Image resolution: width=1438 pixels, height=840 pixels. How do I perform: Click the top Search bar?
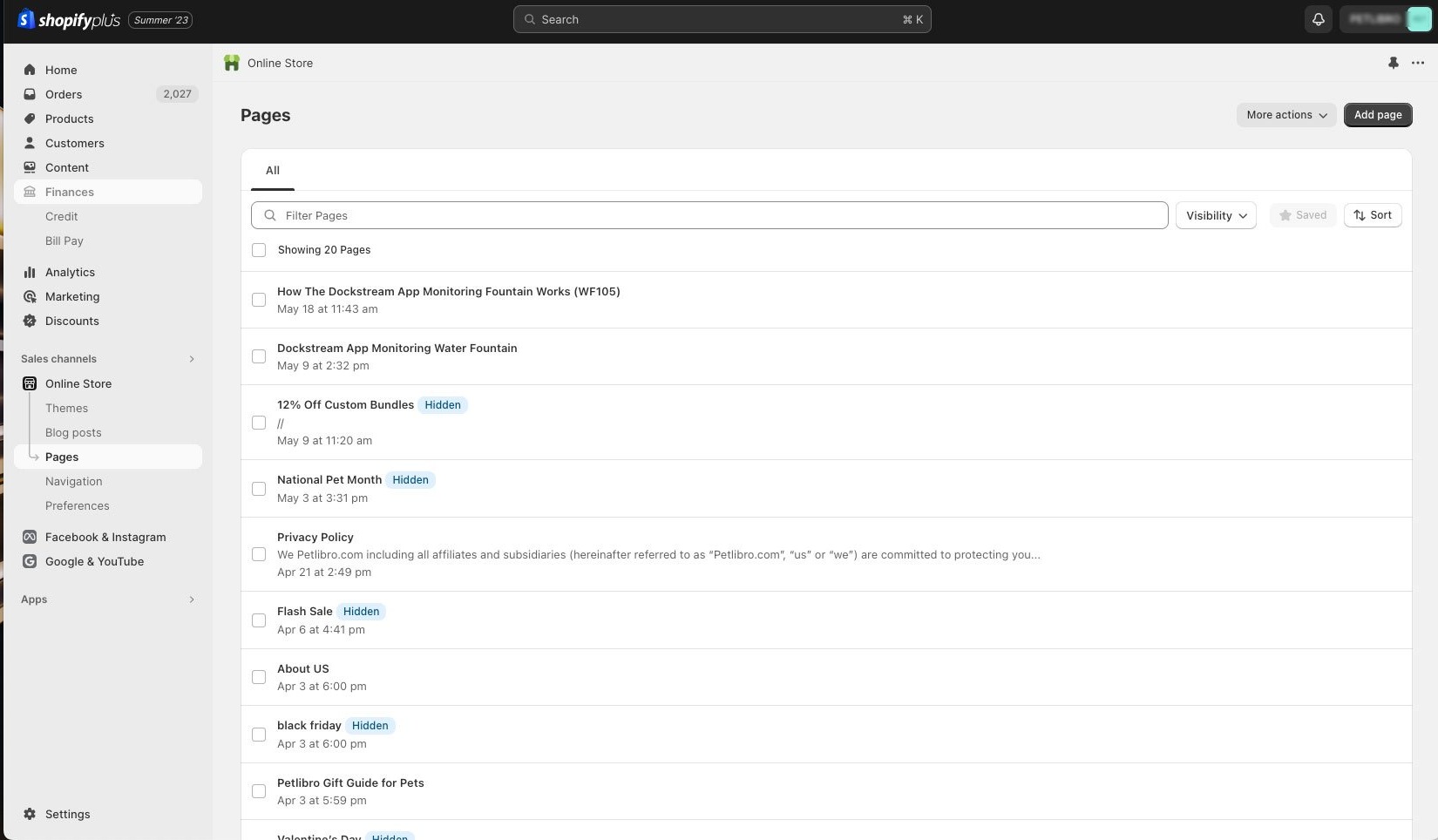pos(722,19)
